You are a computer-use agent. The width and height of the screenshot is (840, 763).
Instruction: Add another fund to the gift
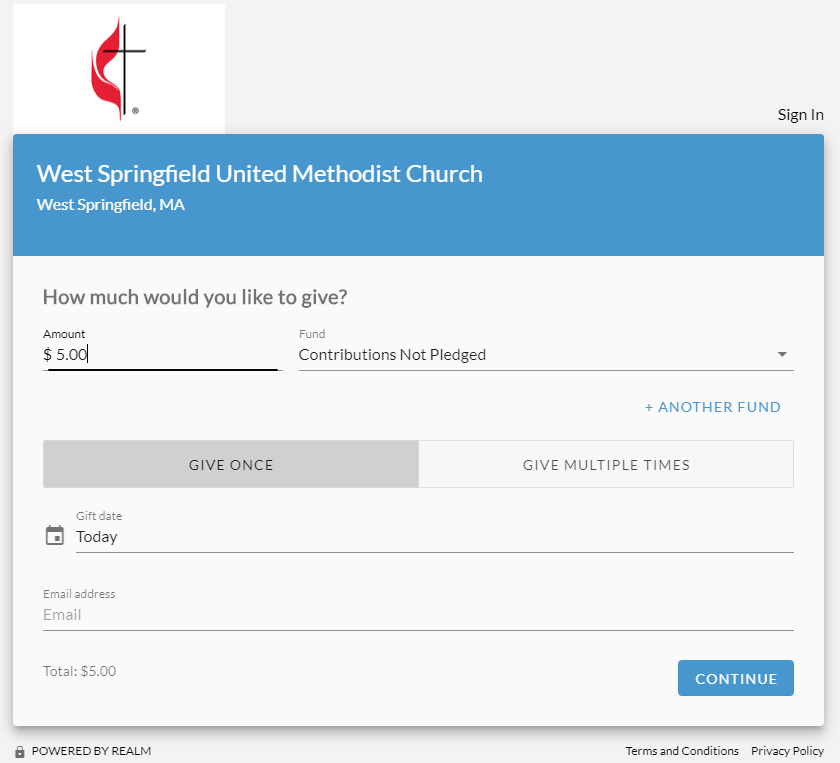(713, 407)
